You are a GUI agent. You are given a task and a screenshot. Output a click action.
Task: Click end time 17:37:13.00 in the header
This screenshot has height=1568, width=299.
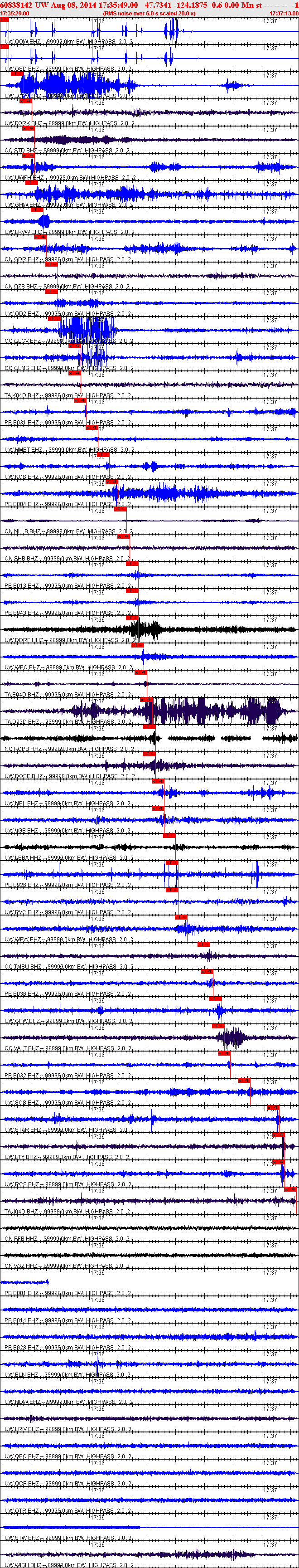pyautogui.click(x=284, y=13)
